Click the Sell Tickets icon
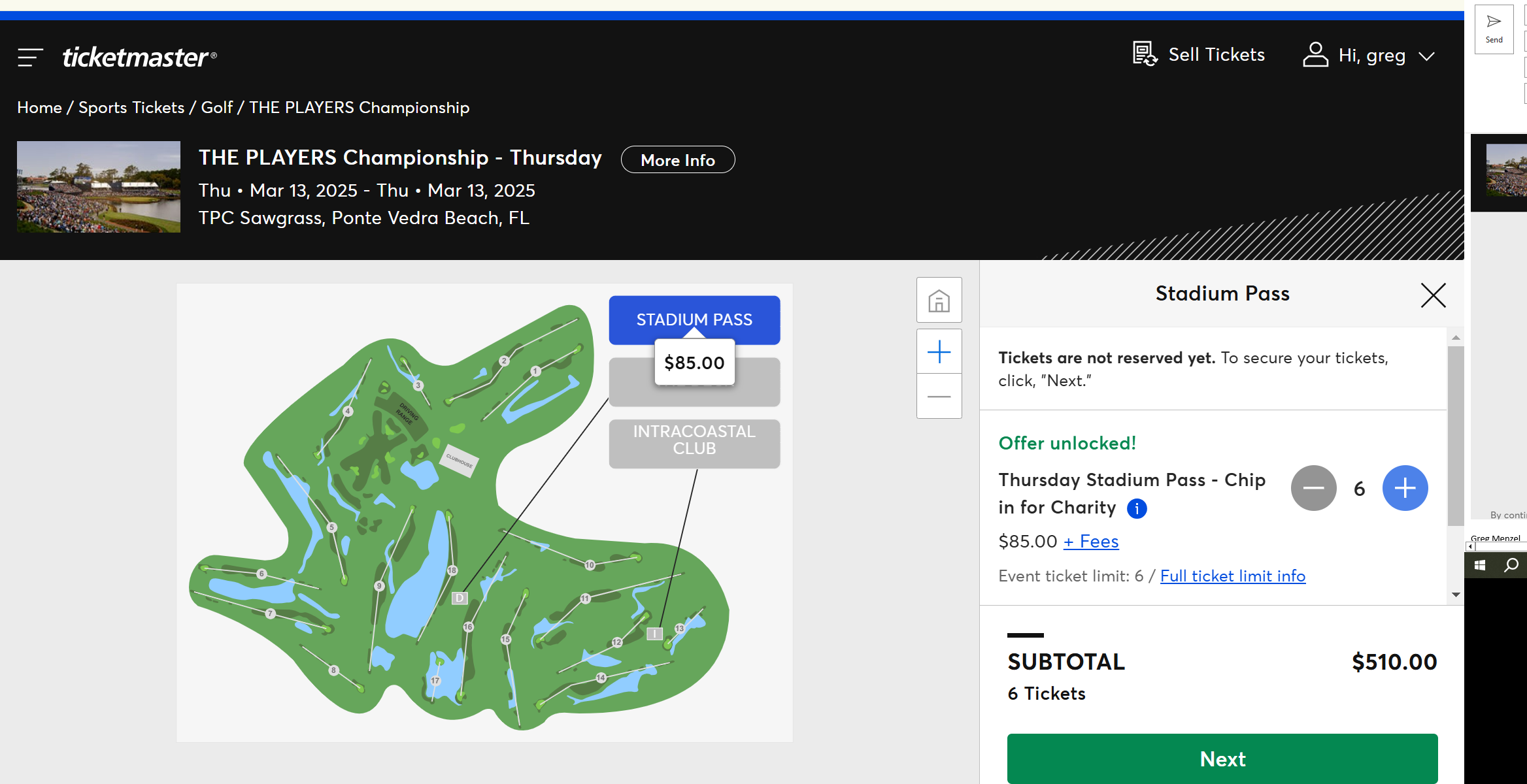This screenshot has height=784, width=1527. (x=1145, y=54)
